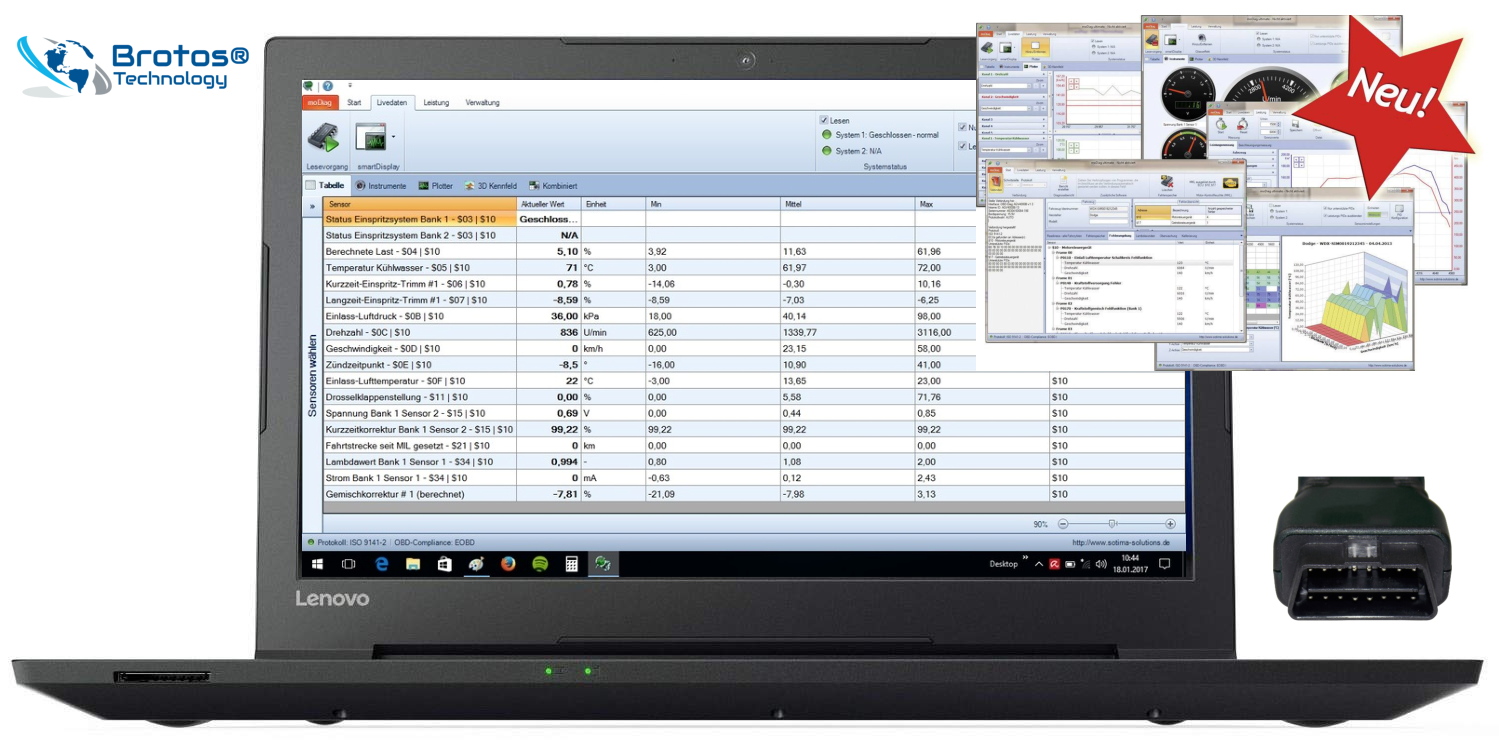The width and height of the screenshot is (1499, 745).
Task: Open the smartDisplay monitor icon
Action: [370, 137]
